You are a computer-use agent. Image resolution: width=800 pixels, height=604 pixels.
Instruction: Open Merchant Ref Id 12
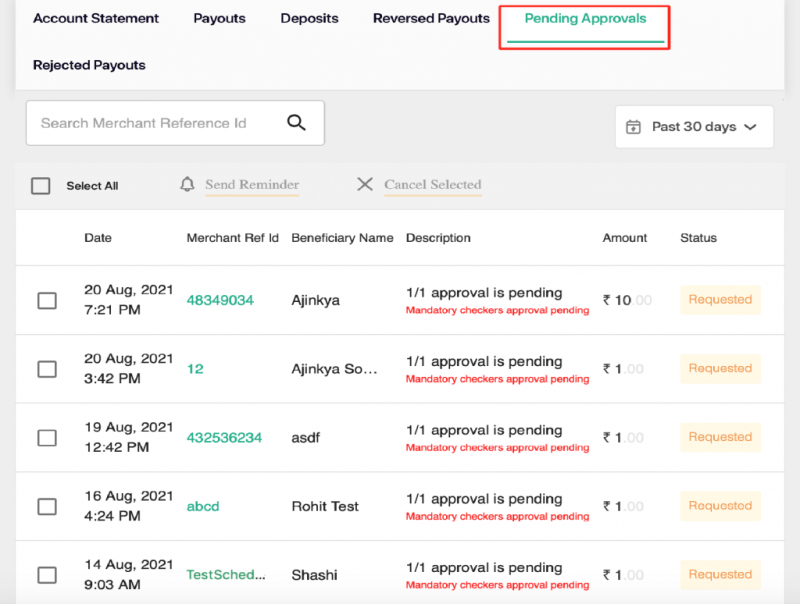point(195,369)
